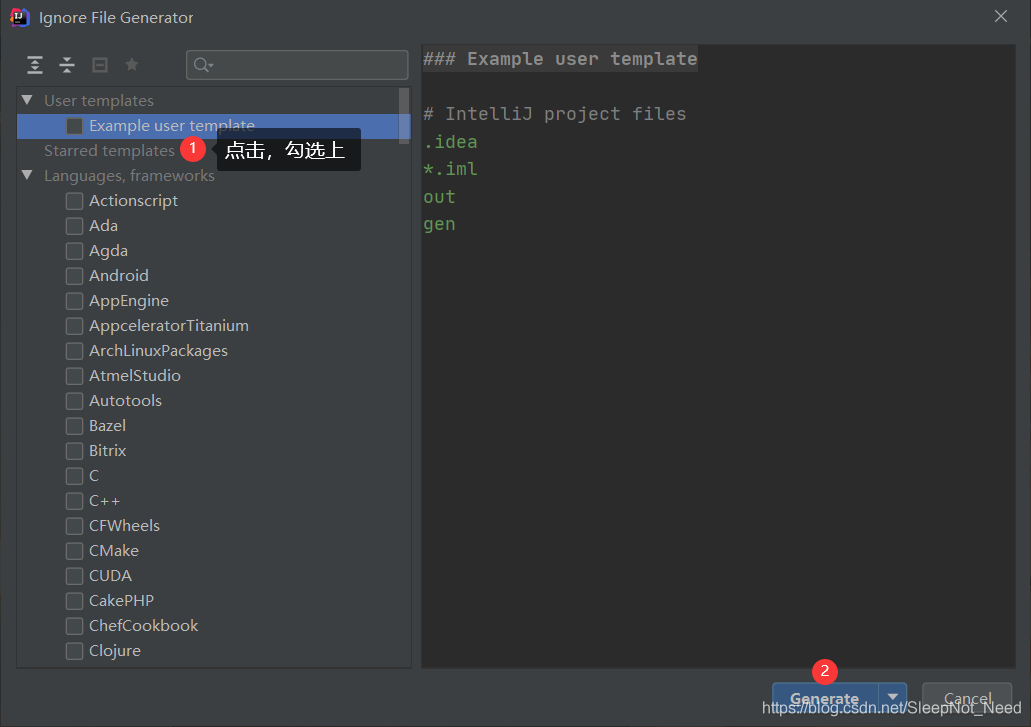1031x727 pixels.
Task: Enable the AppEngine checkbox
Action: pos(74,300)
